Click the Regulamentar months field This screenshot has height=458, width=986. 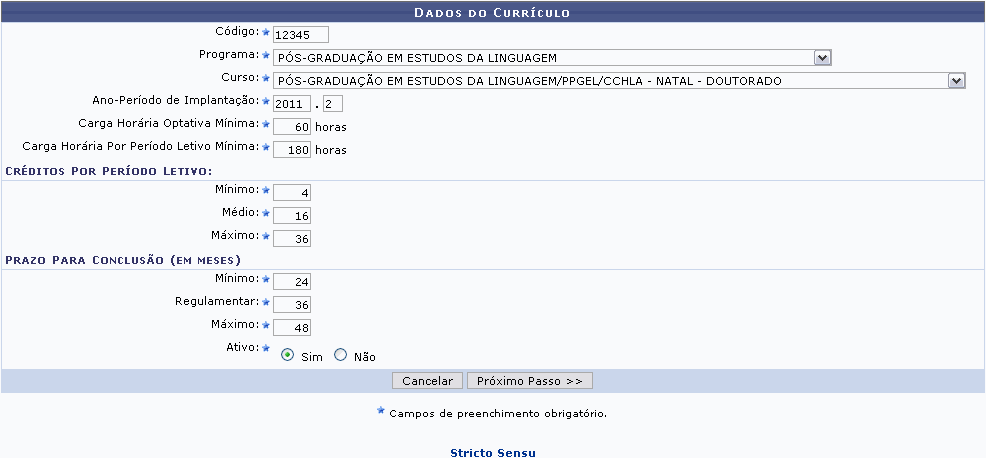[291, 304]
